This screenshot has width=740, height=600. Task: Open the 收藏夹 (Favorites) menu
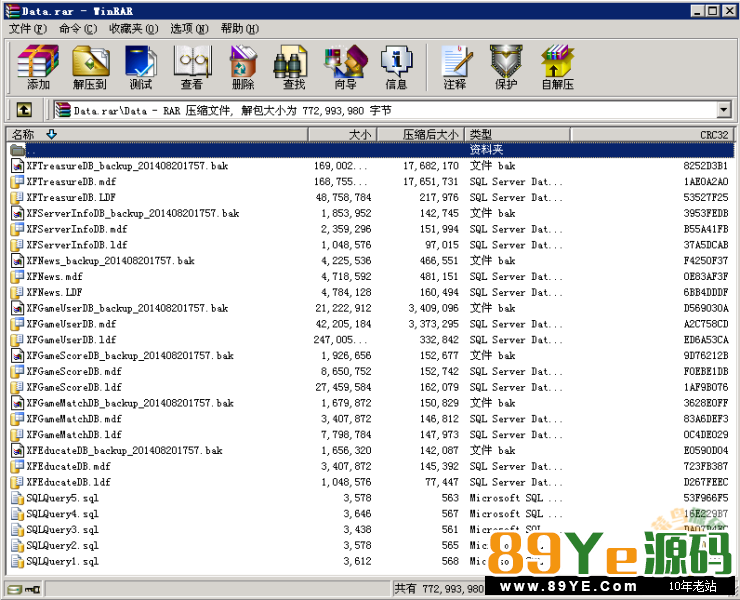133,29
